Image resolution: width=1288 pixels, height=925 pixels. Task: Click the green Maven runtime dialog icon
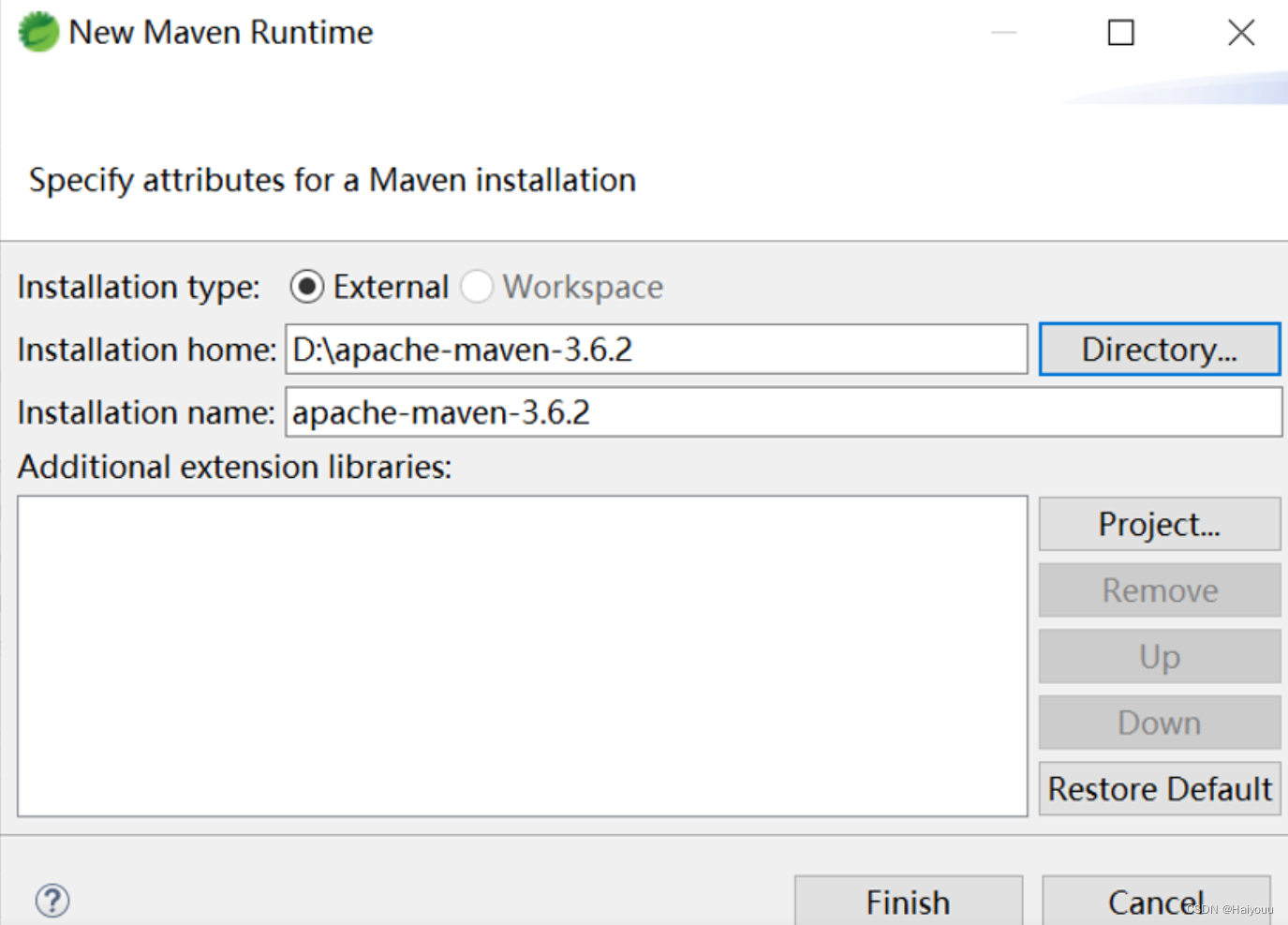tap(37, 31)
